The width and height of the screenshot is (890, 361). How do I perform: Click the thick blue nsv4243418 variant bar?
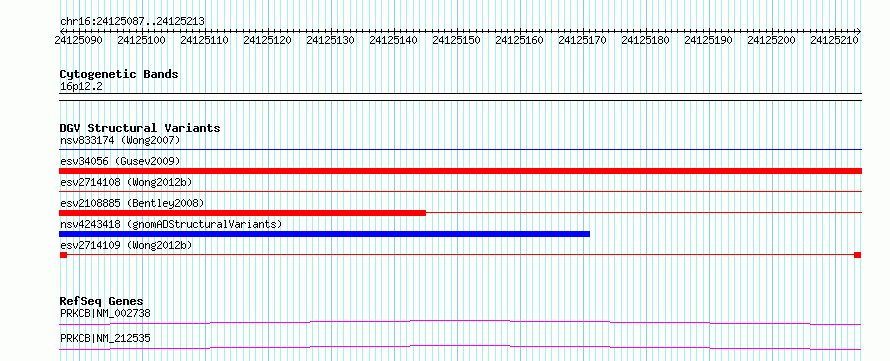pos(324,234)
